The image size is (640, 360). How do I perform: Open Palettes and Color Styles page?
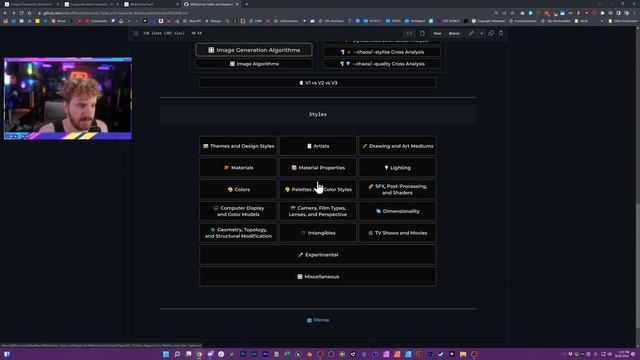318,189
